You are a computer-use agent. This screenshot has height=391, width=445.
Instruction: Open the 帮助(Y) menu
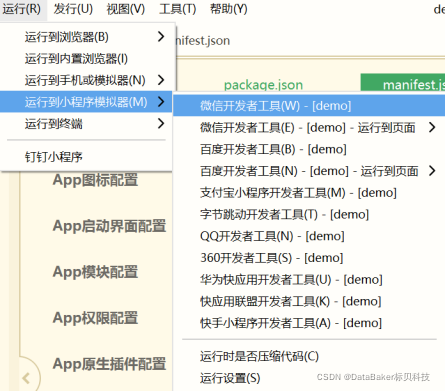229,9
